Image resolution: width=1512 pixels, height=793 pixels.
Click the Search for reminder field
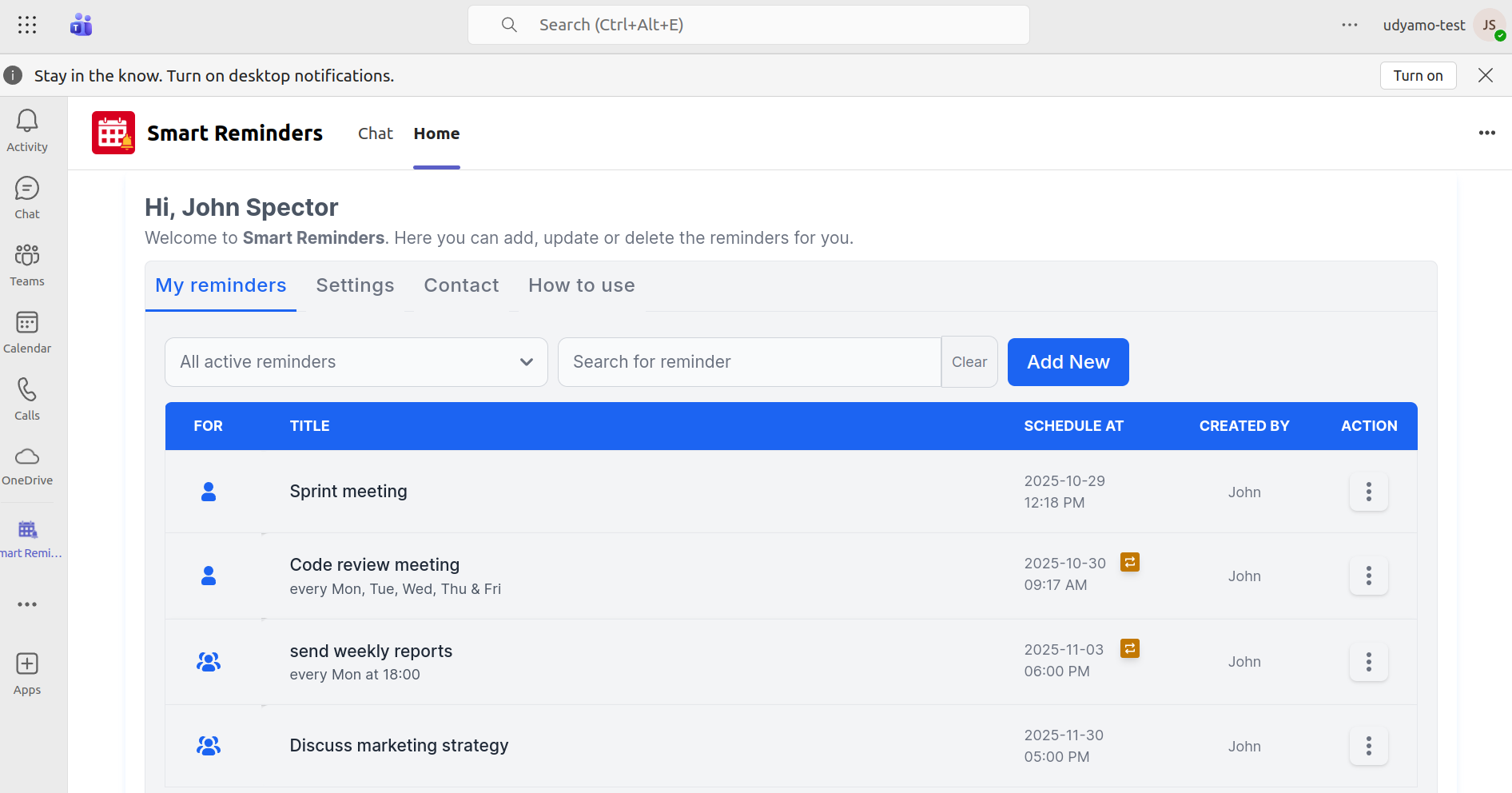point(749,362)
